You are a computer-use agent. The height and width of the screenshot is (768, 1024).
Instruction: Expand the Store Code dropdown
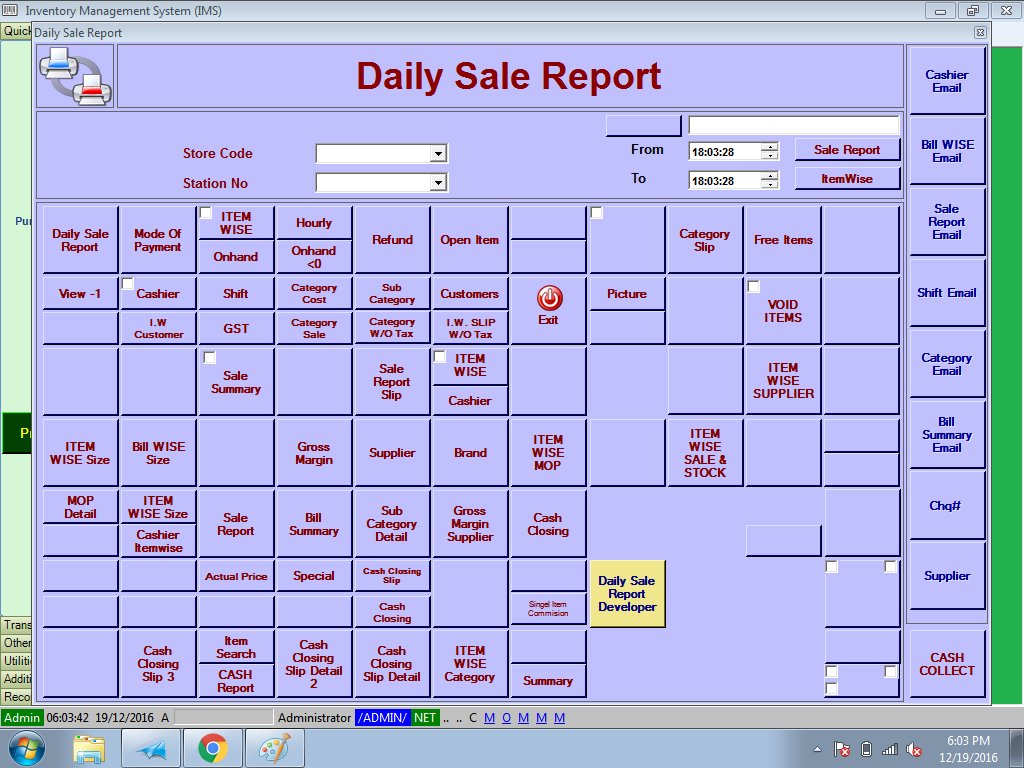[437, 154]
